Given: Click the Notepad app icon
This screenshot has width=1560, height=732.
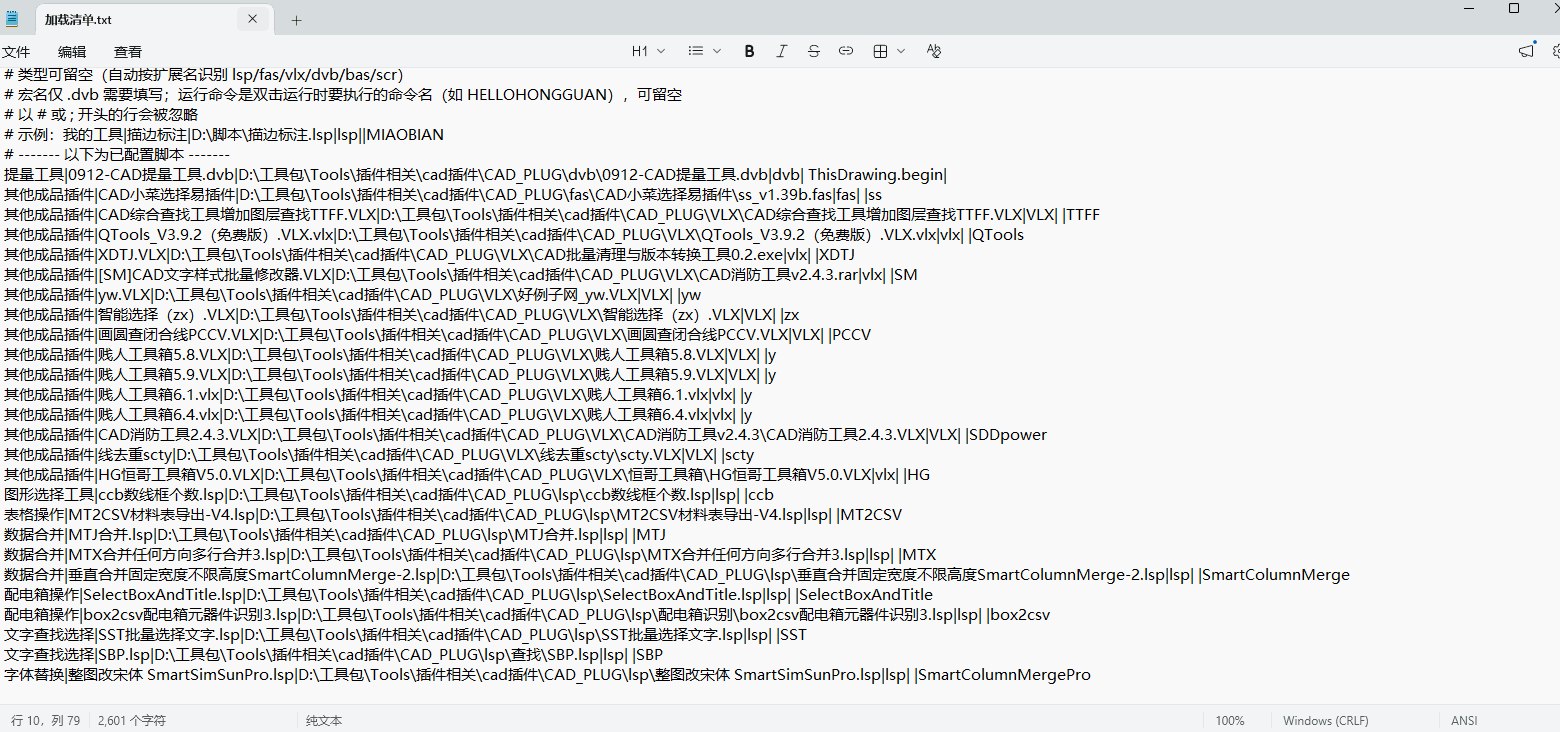Looking at the screenshot, I should 11,19.
